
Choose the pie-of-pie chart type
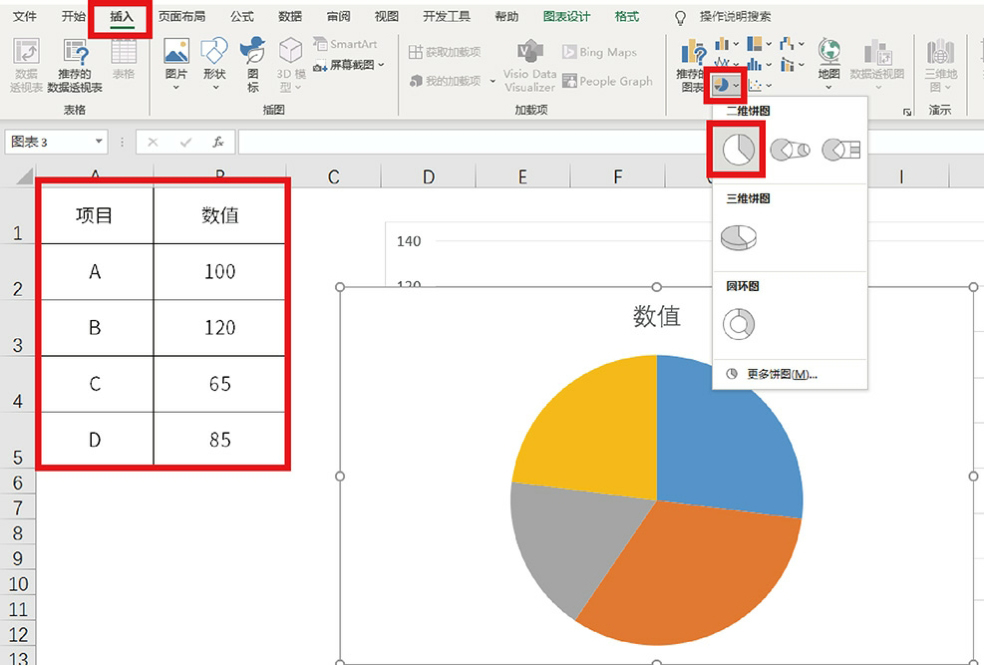pyautogui.click(x=790, y=150)
